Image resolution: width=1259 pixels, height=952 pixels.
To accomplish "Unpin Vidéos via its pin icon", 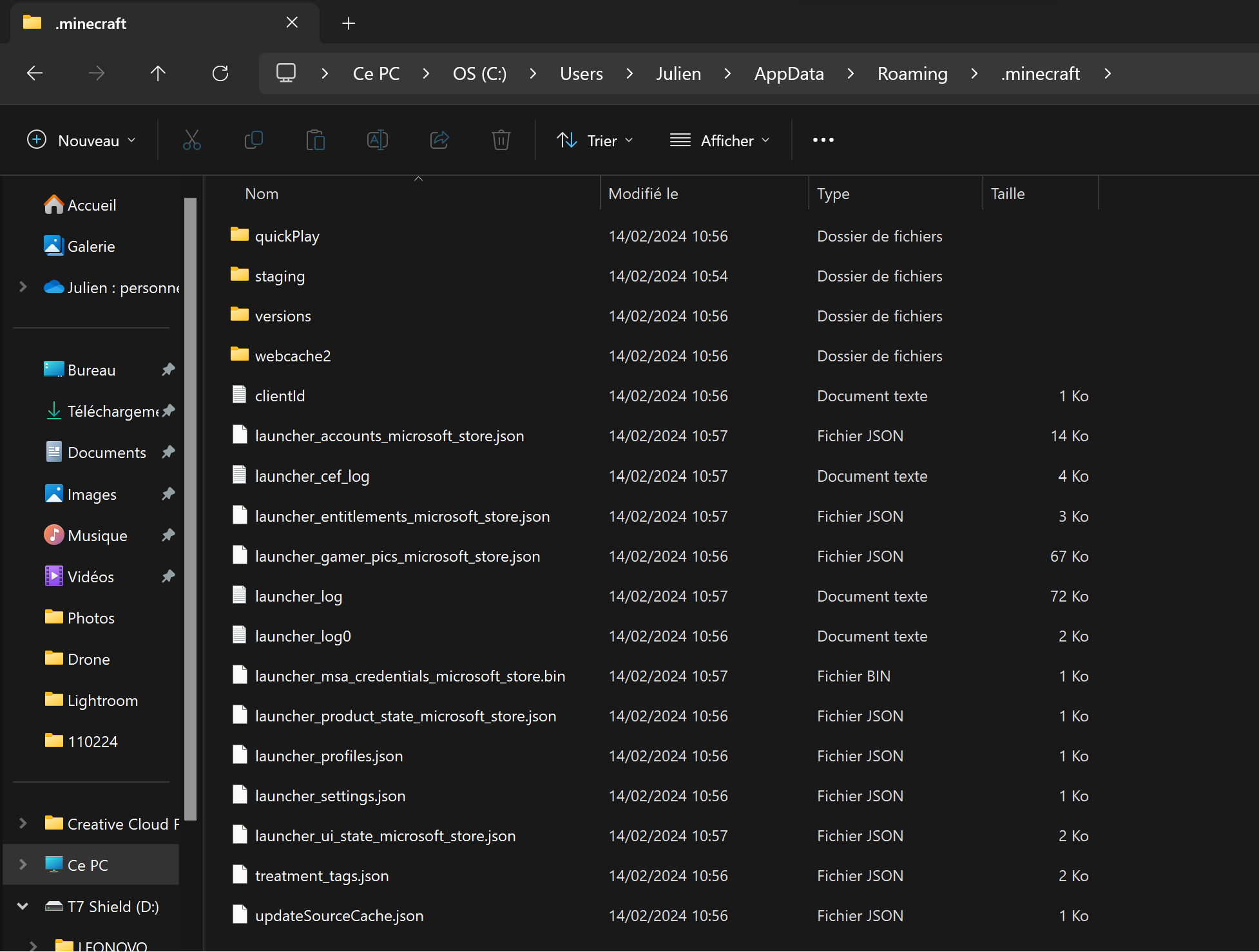I will click(168, 576).
